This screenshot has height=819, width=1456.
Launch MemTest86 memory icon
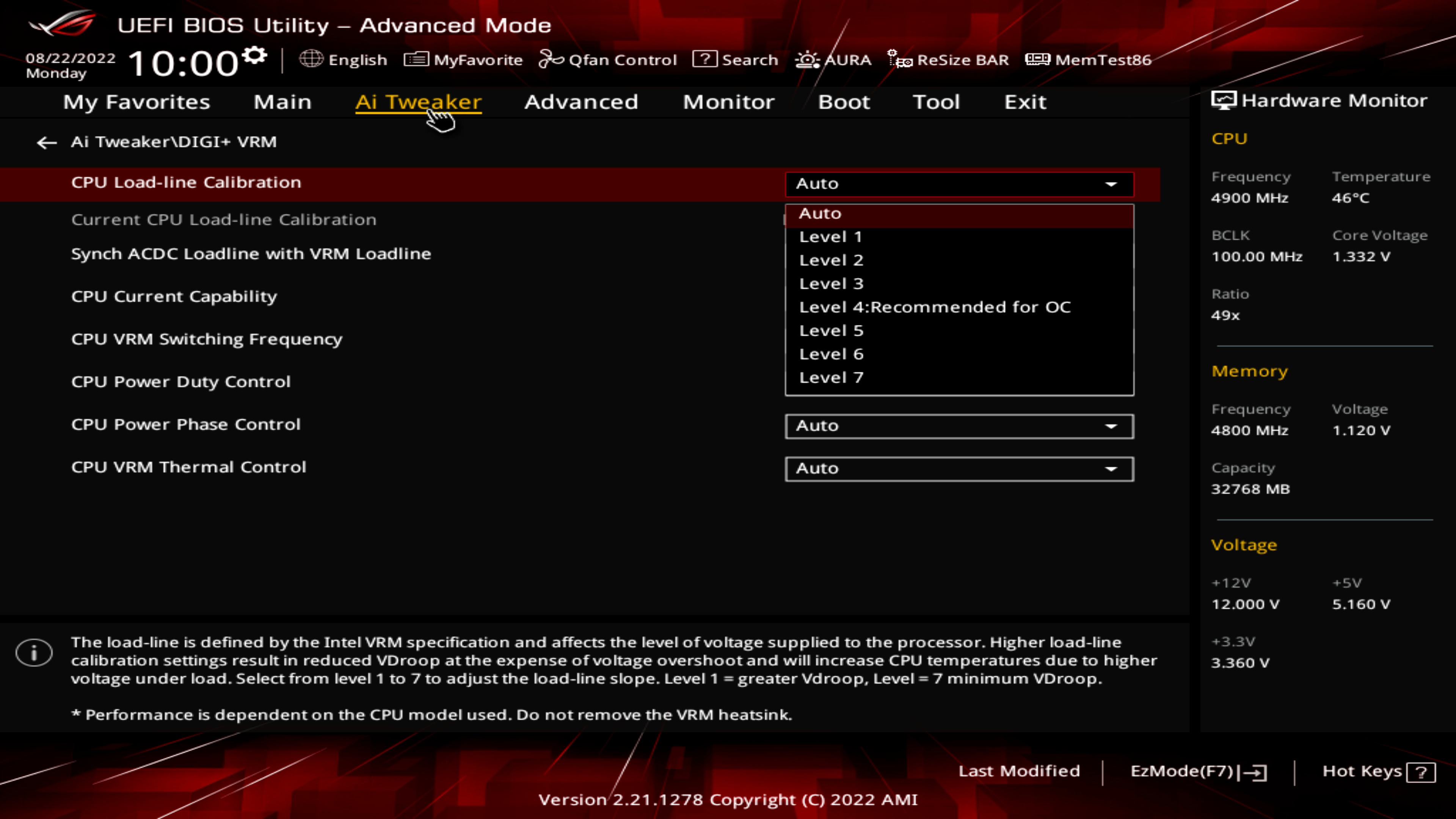pyautogui.click(x=1037, y=59)
